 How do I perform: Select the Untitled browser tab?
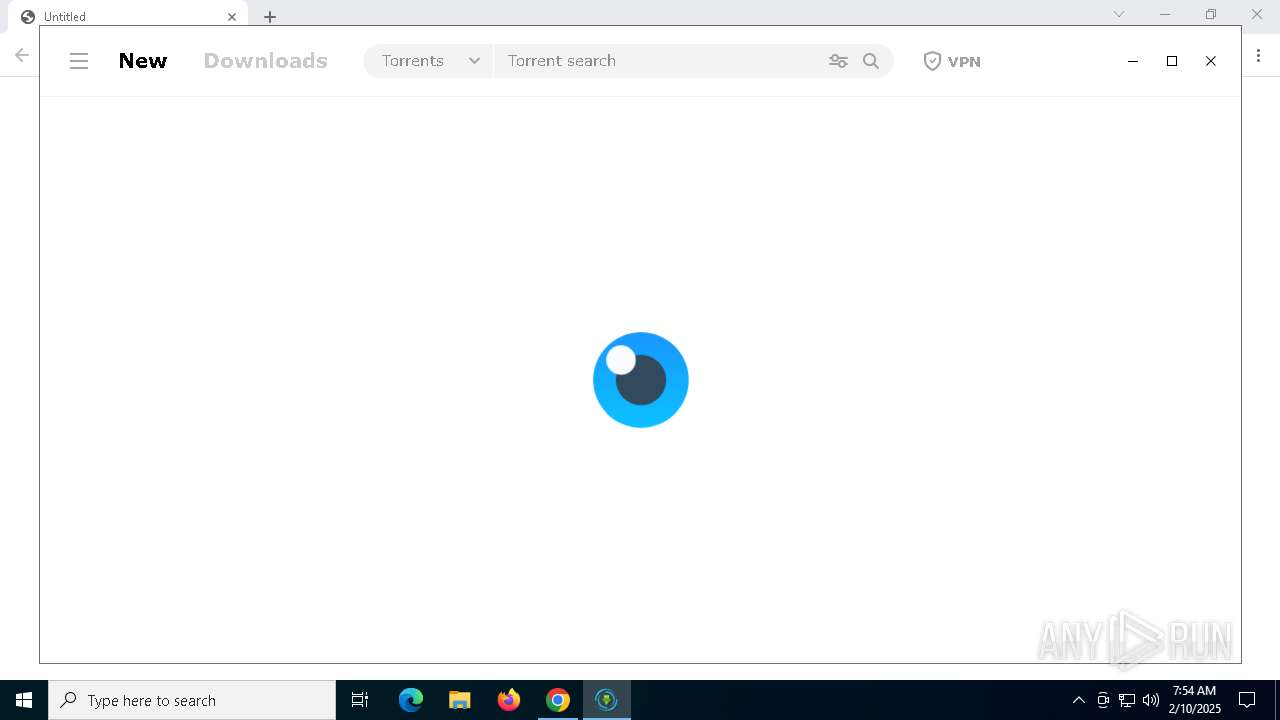pyautogui.click(x=127, y=17)
